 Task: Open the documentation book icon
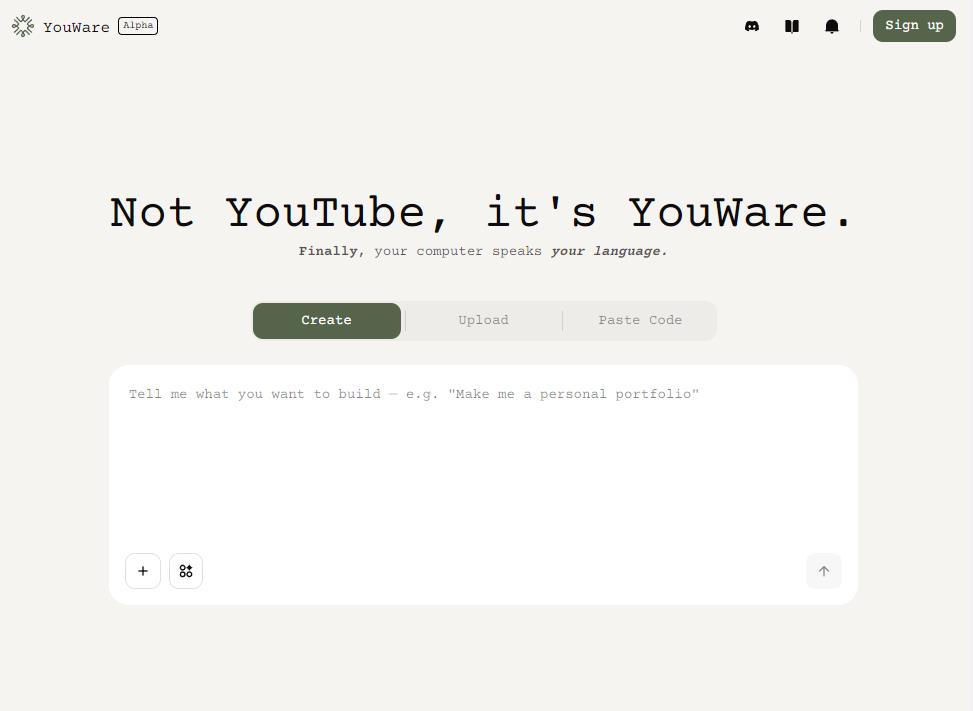(x=792, y=26)
